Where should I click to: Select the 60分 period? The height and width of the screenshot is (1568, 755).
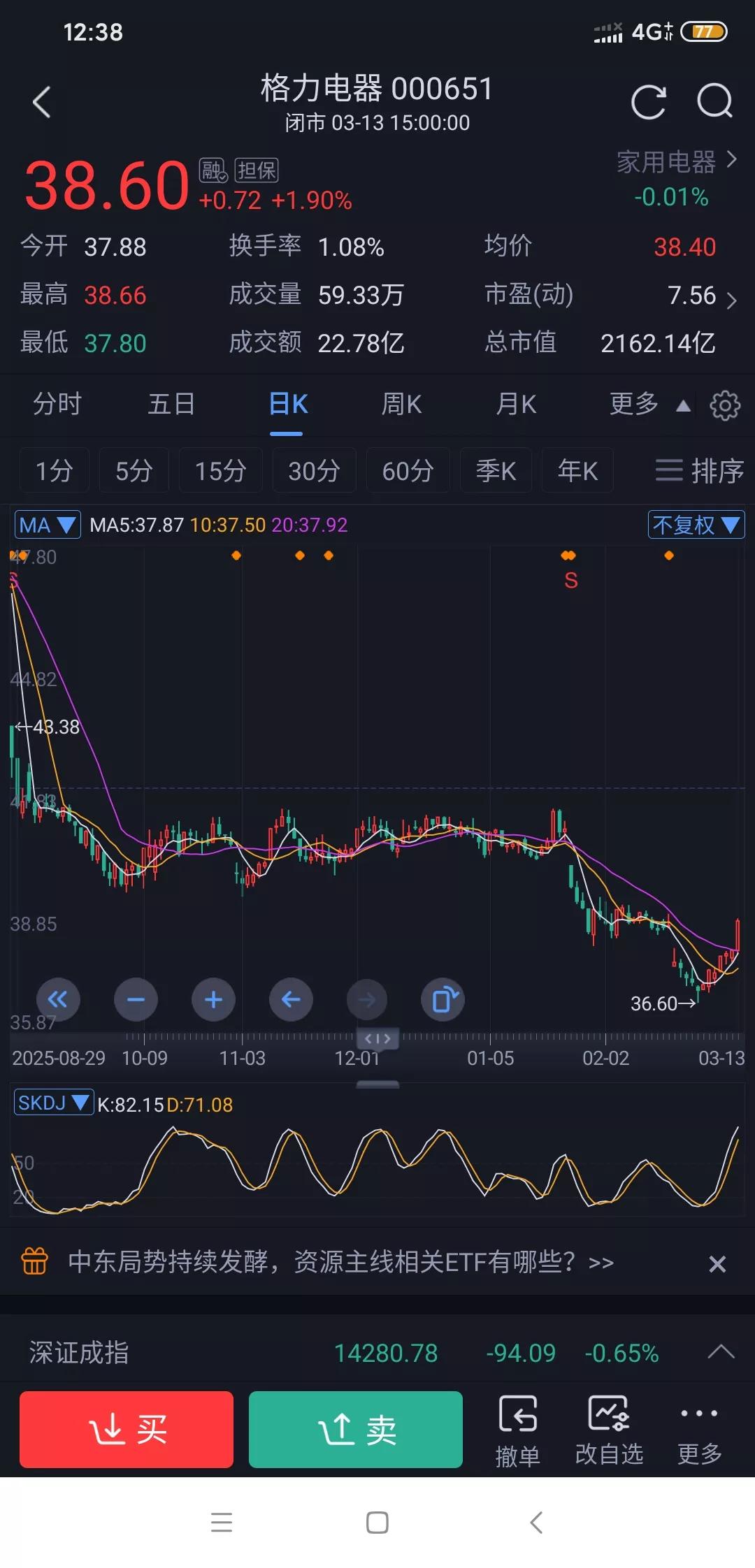tap(408, 470)
